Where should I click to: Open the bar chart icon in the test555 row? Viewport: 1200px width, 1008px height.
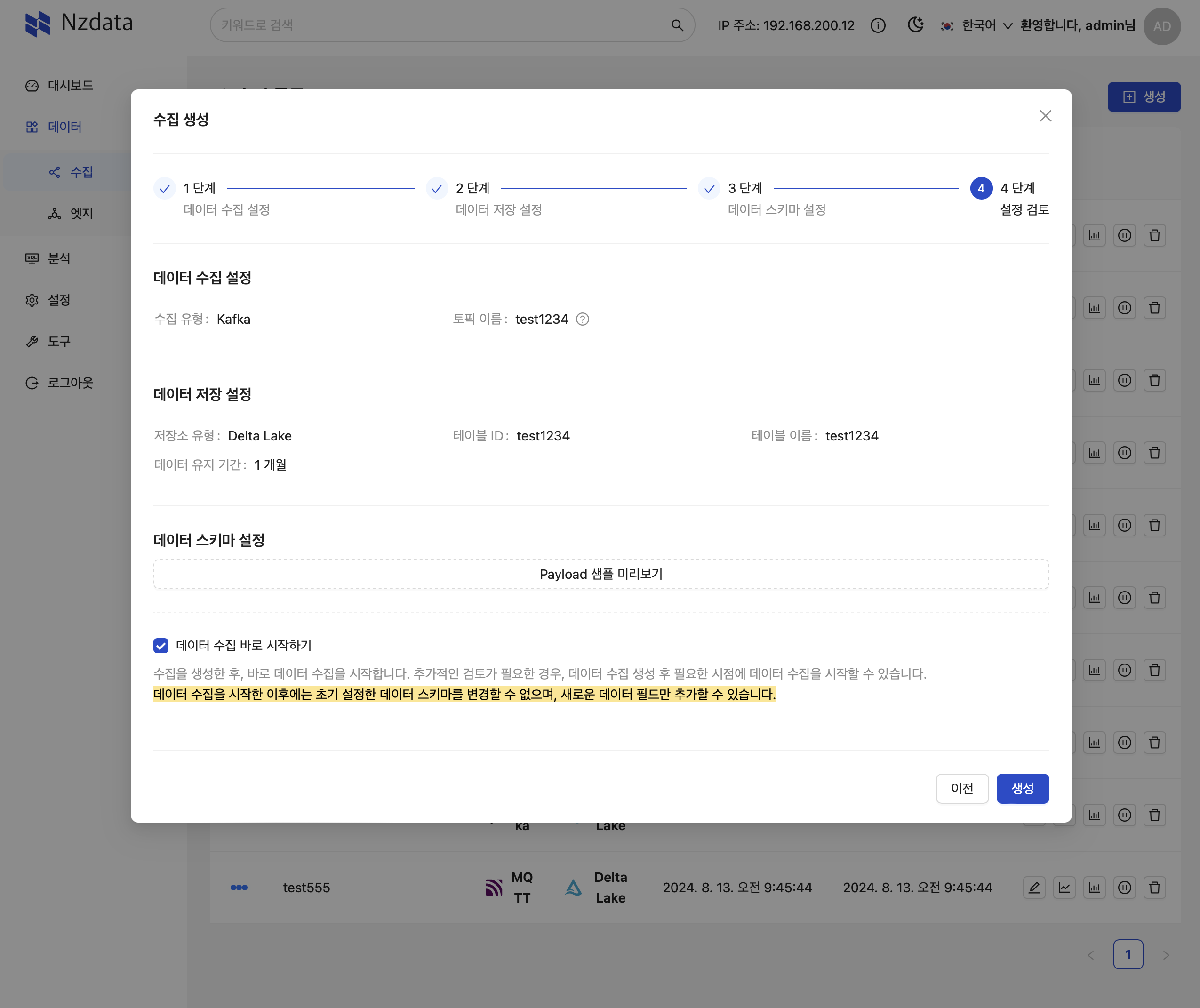point(1094,888)
